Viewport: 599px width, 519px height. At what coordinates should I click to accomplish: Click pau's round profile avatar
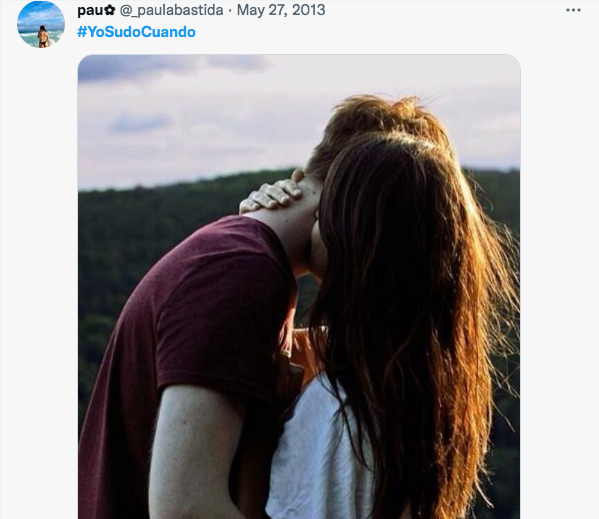[41, 24]
